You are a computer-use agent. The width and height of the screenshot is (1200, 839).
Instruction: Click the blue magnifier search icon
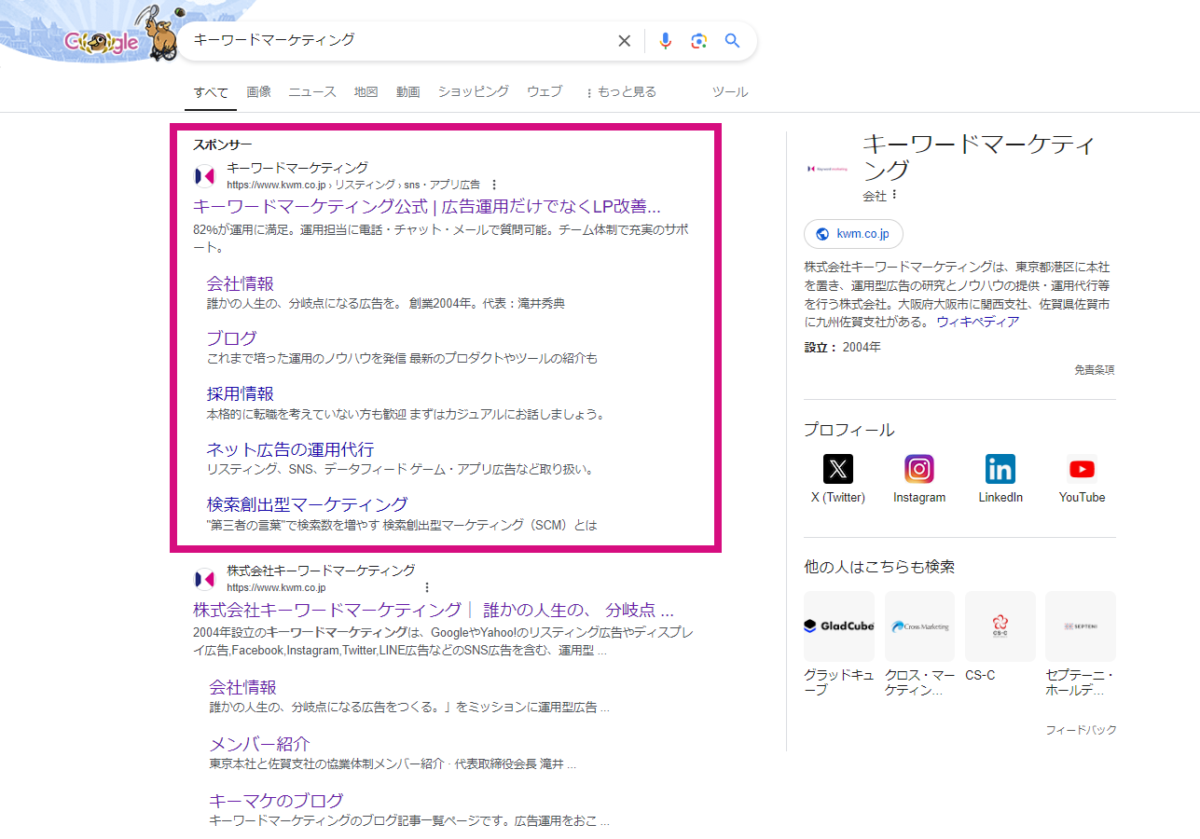[732, 41]
